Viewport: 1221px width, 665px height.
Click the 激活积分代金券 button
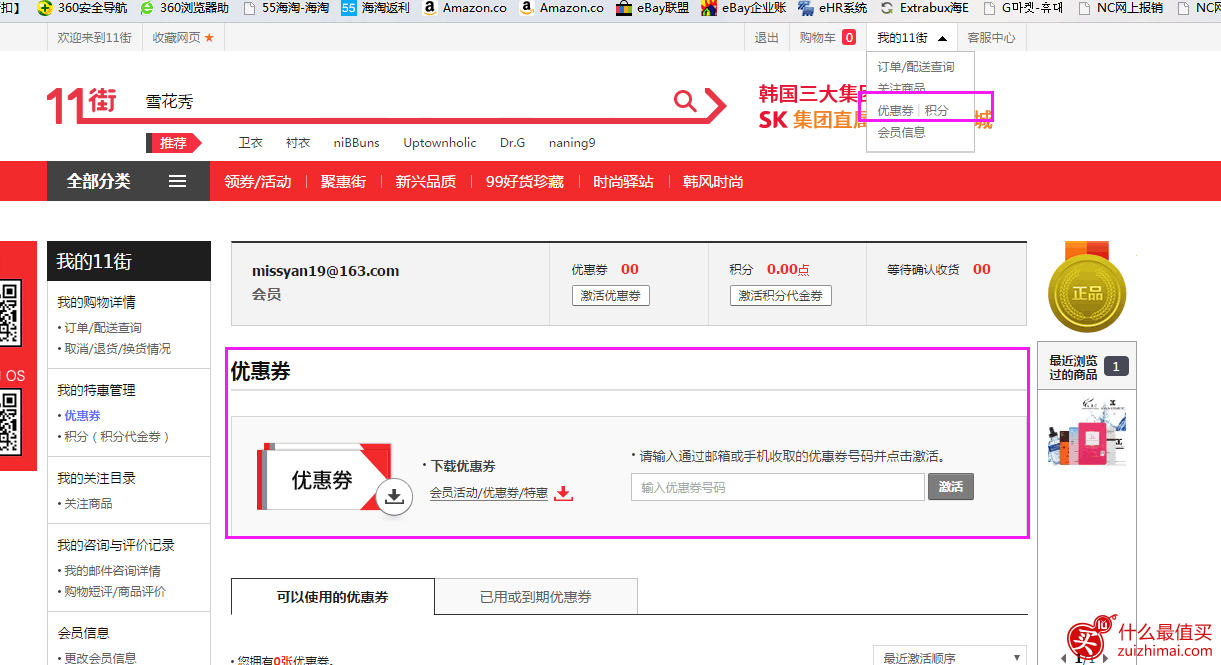[780, 296]
